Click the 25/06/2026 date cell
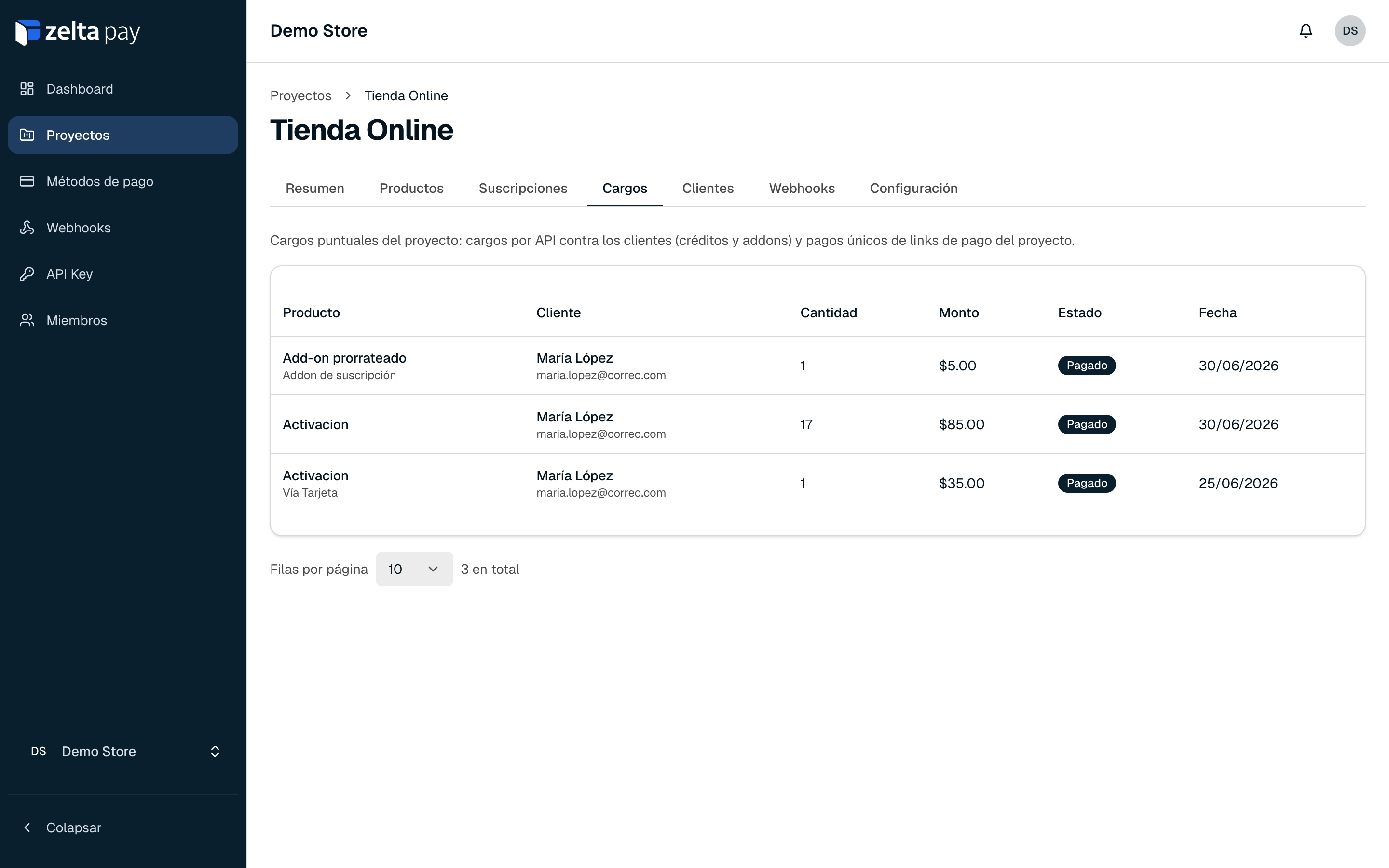Viewport: 1389px width, 868px height. coord(1238,483)
